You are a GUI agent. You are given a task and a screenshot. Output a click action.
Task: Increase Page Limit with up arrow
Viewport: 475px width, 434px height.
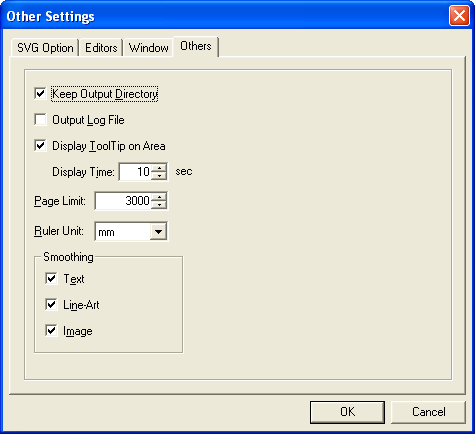coord(159,197)
